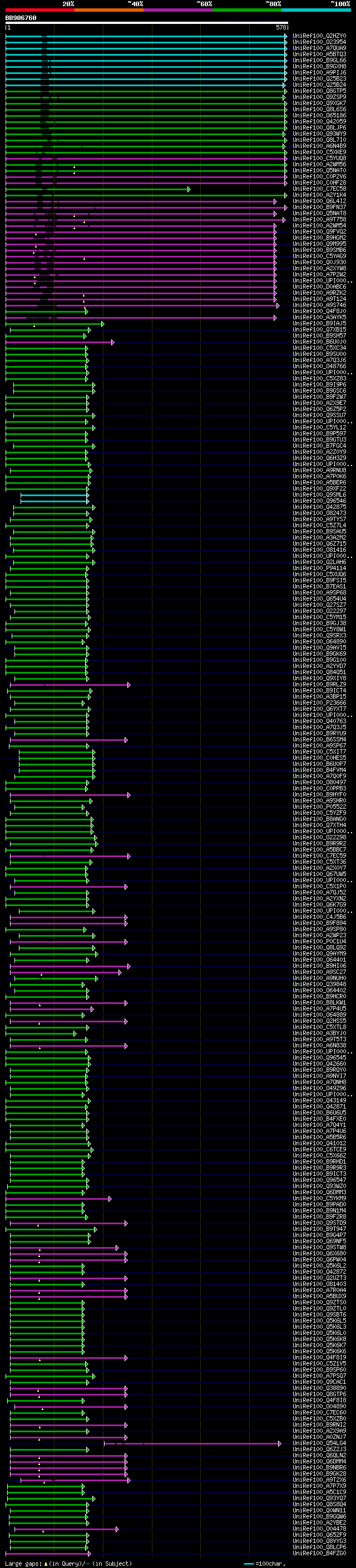356x1568 pixels.
Task: Select the UniRef100_C5YUQ8 label
Action: [x=319, y=159]
